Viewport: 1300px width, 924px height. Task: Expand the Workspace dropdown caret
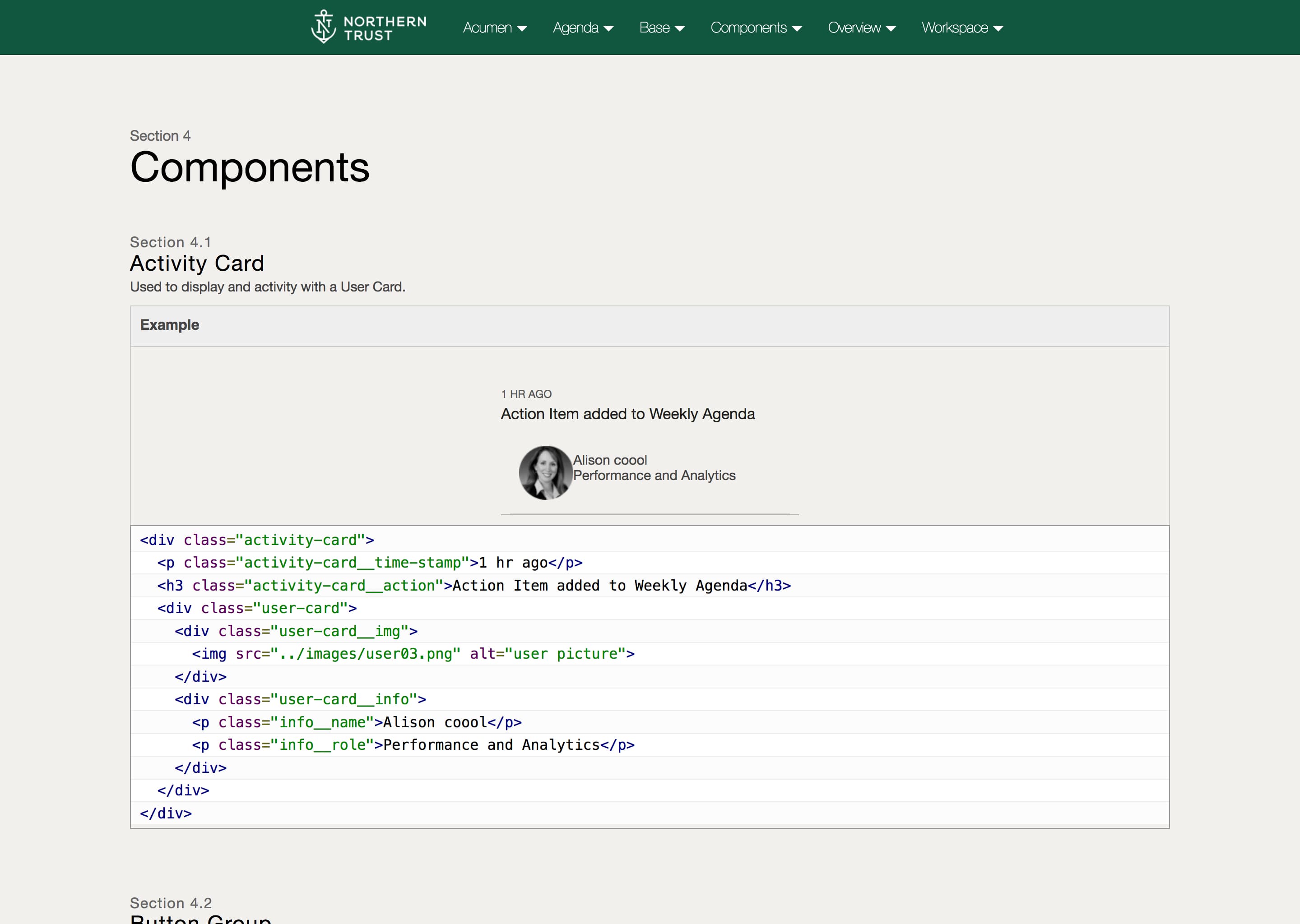tap(998, 28)
